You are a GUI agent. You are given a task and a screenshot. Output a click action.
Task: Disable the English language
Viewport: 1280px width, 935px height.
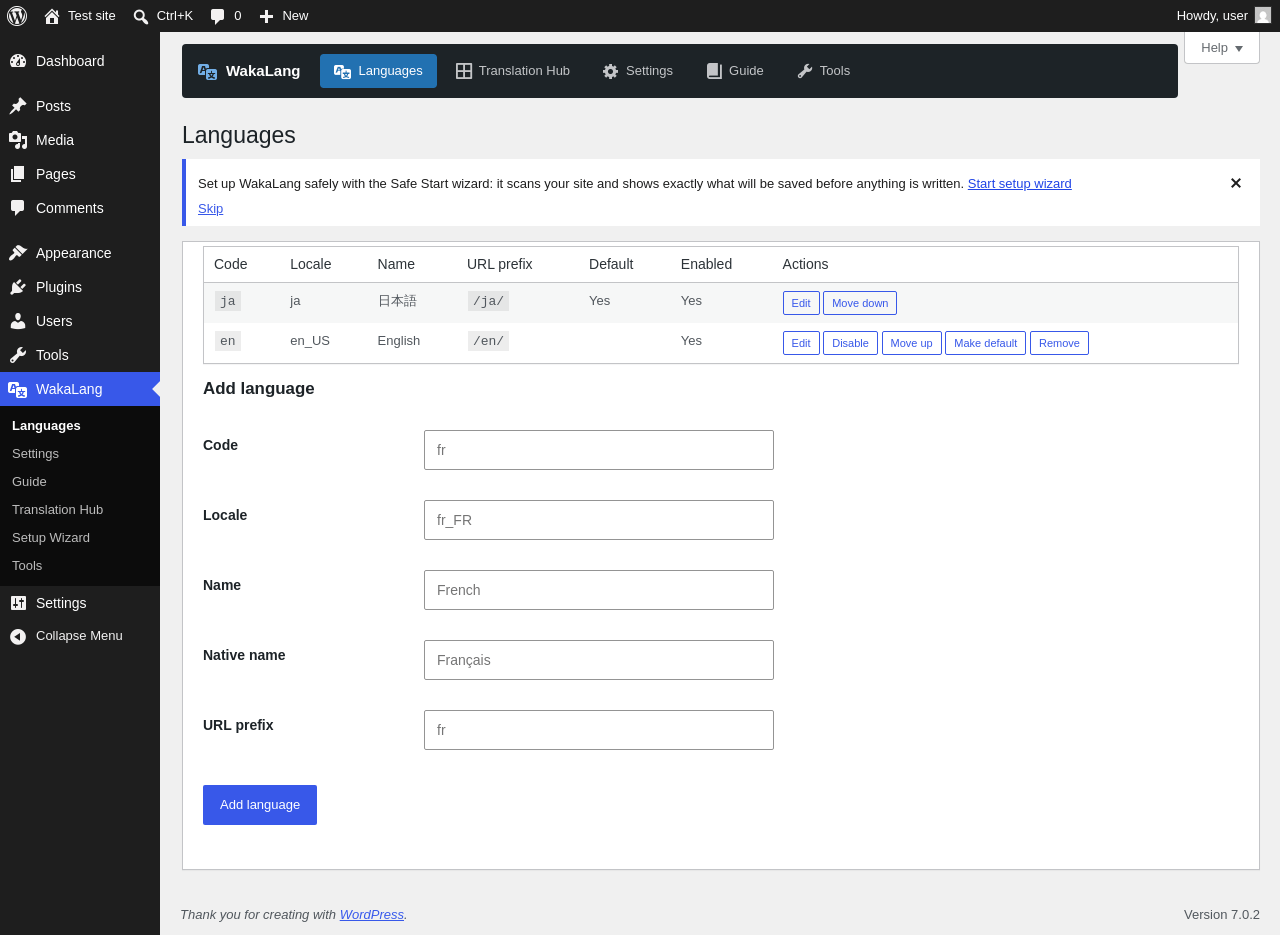point(850,343)
